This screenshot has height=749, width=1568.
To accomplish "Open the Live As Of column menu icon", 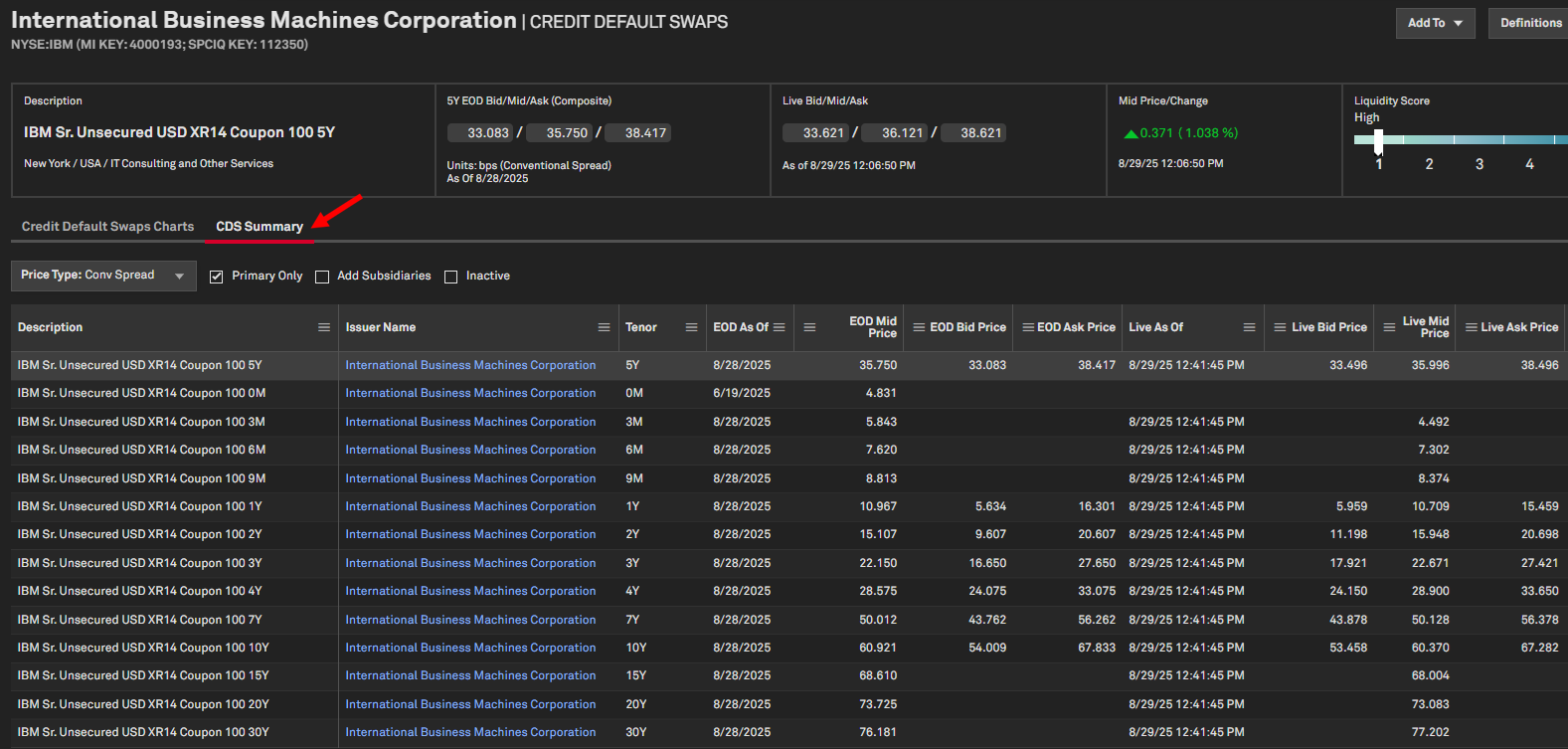I will pos(1249,327).
